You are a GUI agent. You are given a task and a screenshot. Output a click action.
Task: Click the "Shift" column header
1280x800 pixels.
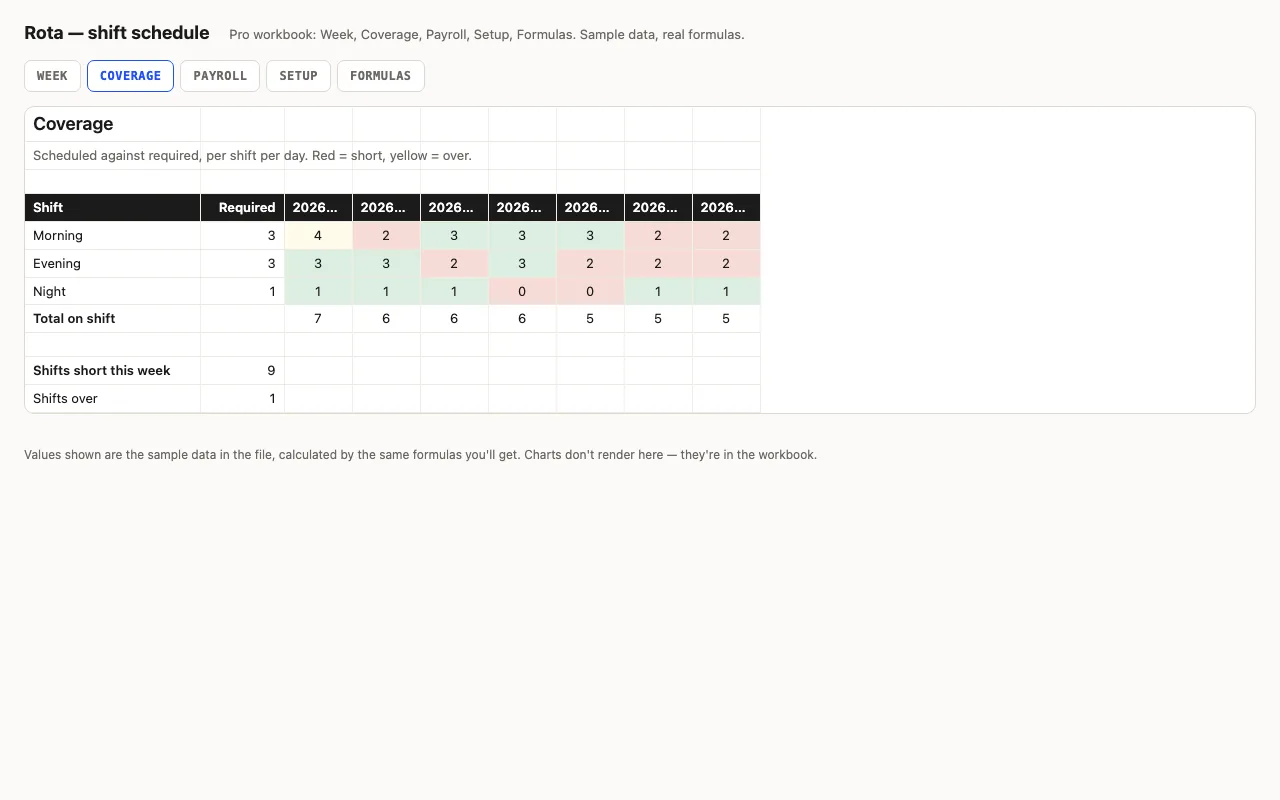113,207
